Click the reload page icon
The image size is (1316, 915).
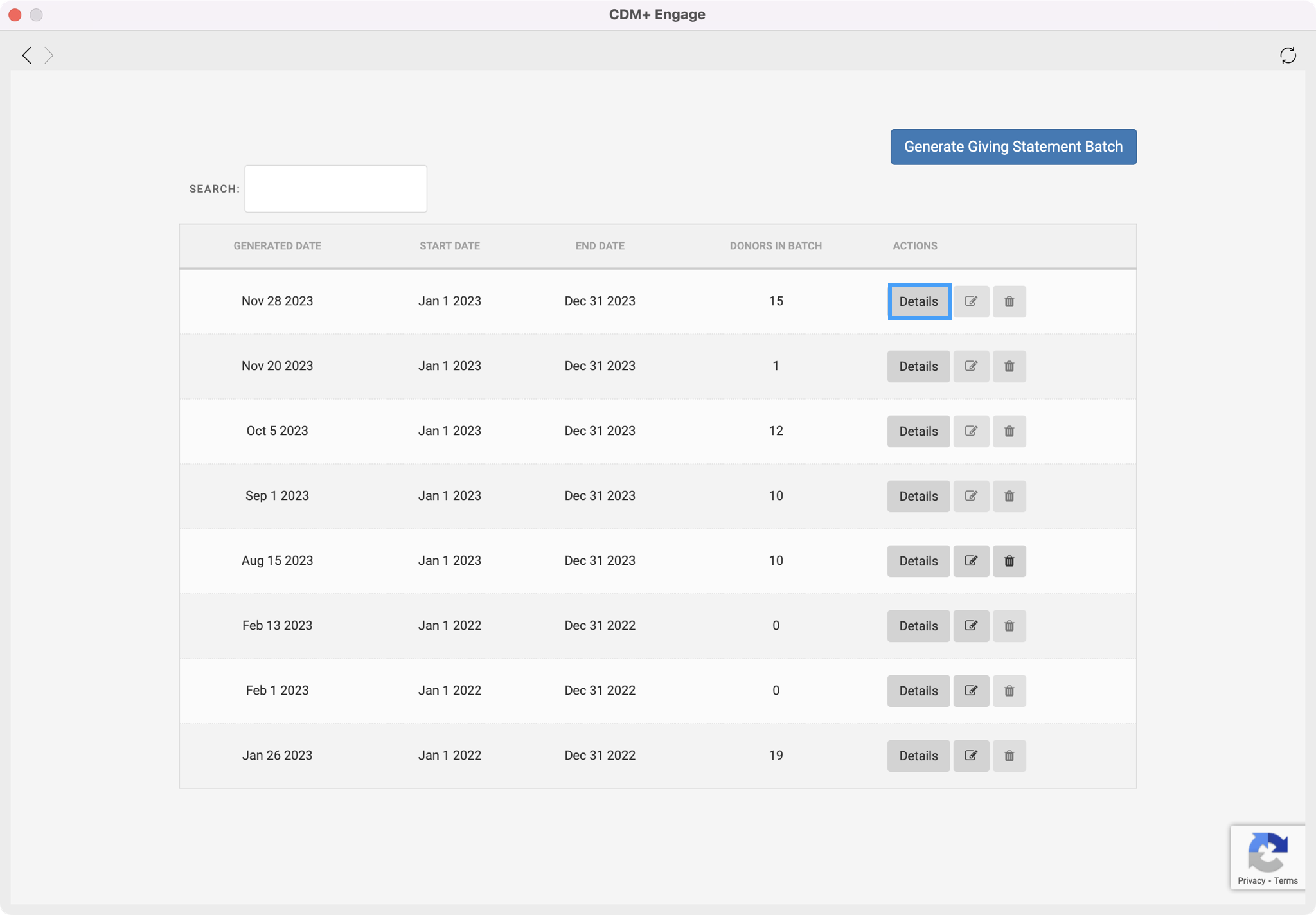tap(1288, 55)
